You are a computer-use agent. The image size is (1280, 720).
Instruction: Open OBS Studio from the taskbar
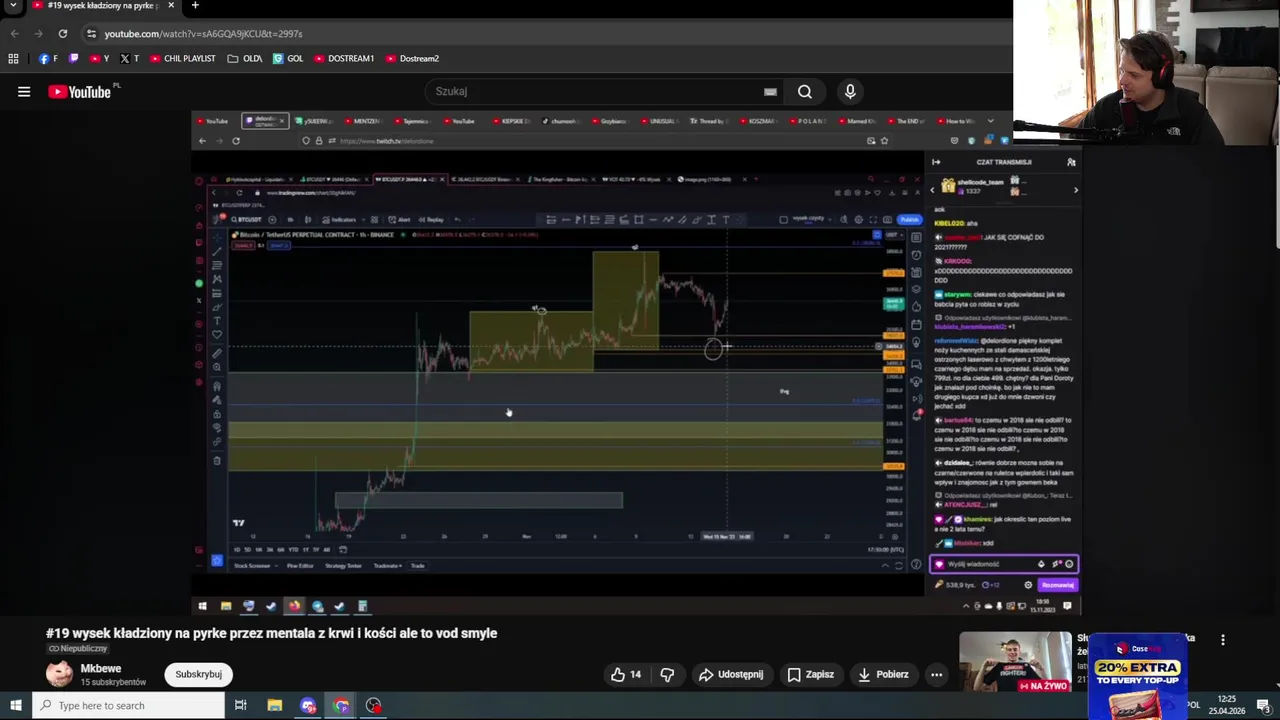[x=374, y=705]
